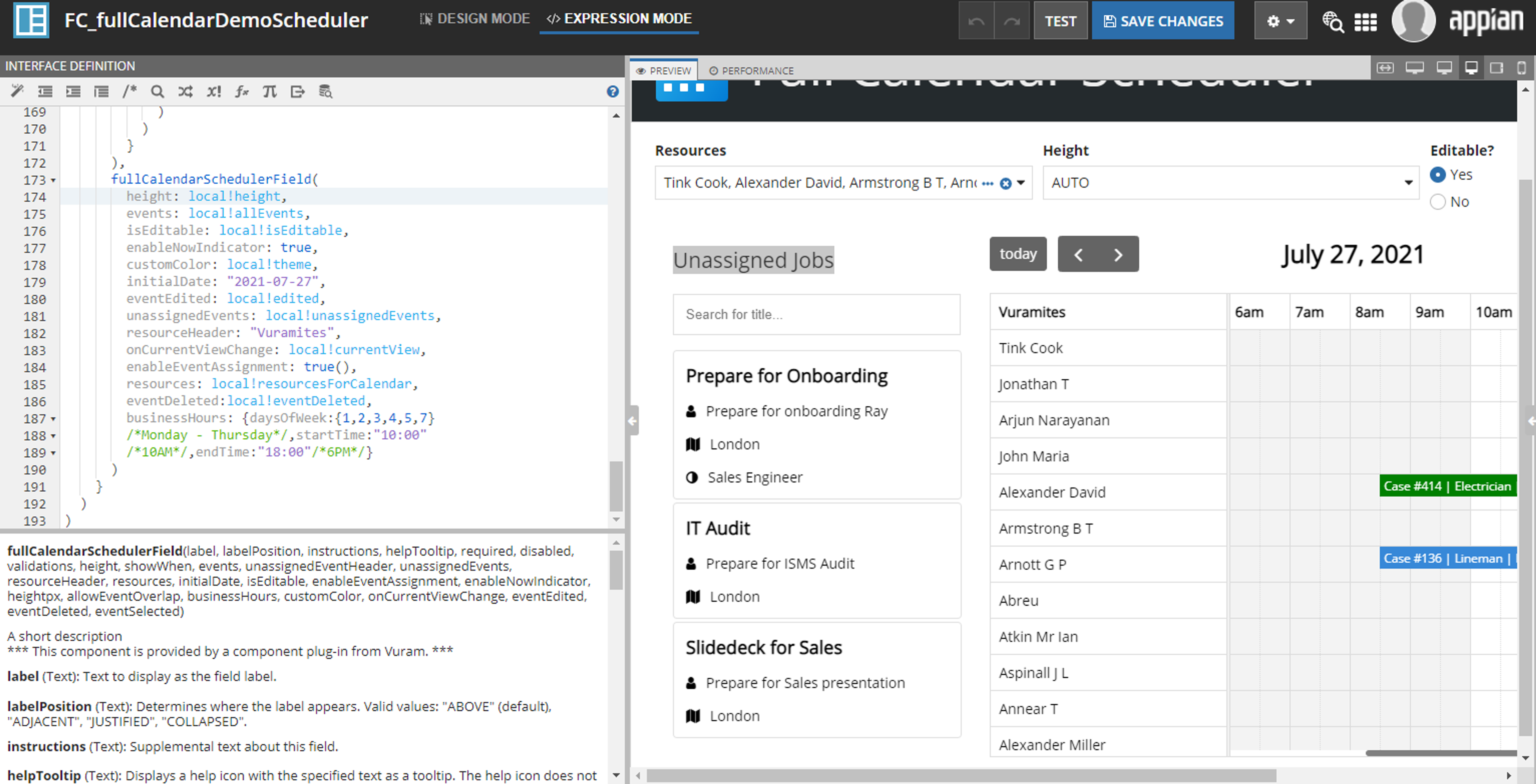This screenshot has height=784, width=1536.
Task: Select the No option for Editable
Action: click(x=1438, y=202)
